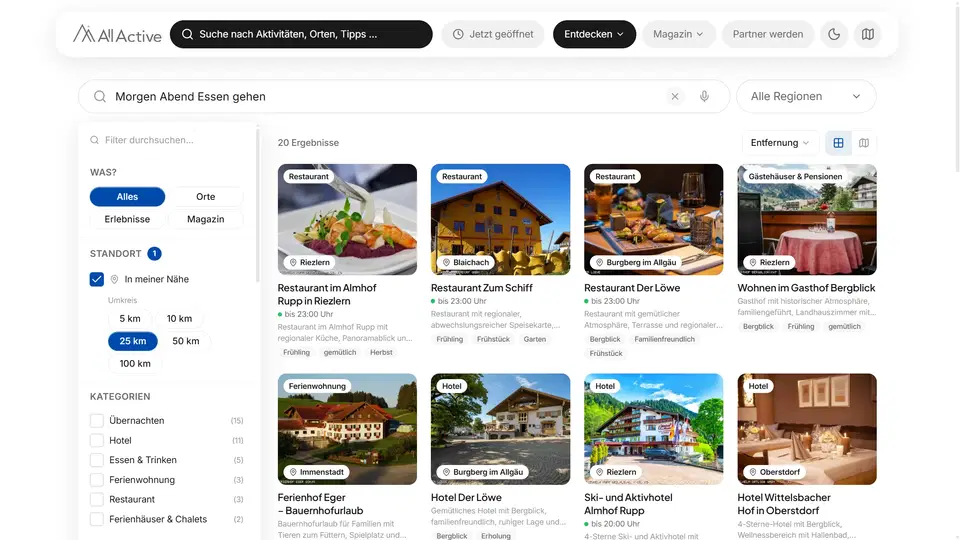Click gemütlich tag on Gasthof Bergblick
This screenshot has height=540, width=960.
click(844, 327)
